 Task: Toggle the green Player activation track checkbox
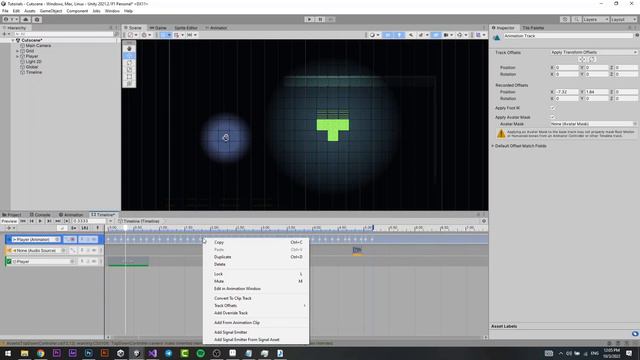coord(8,261)
